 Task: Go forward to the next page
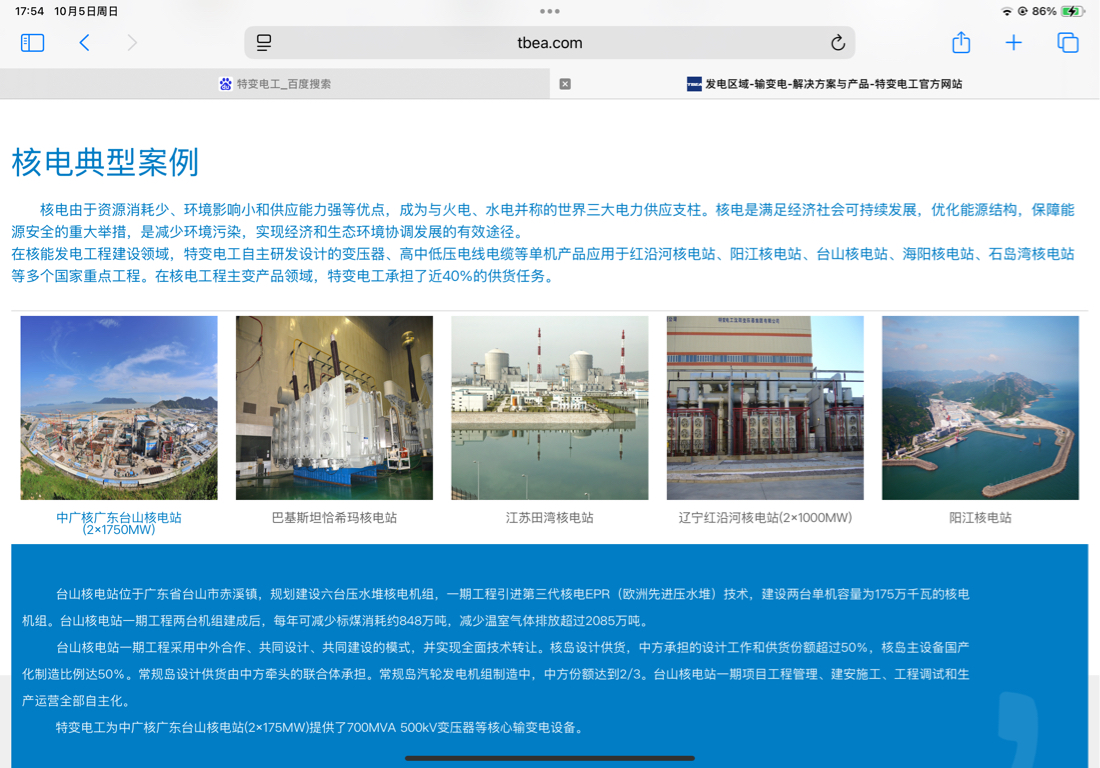[132, 43]
